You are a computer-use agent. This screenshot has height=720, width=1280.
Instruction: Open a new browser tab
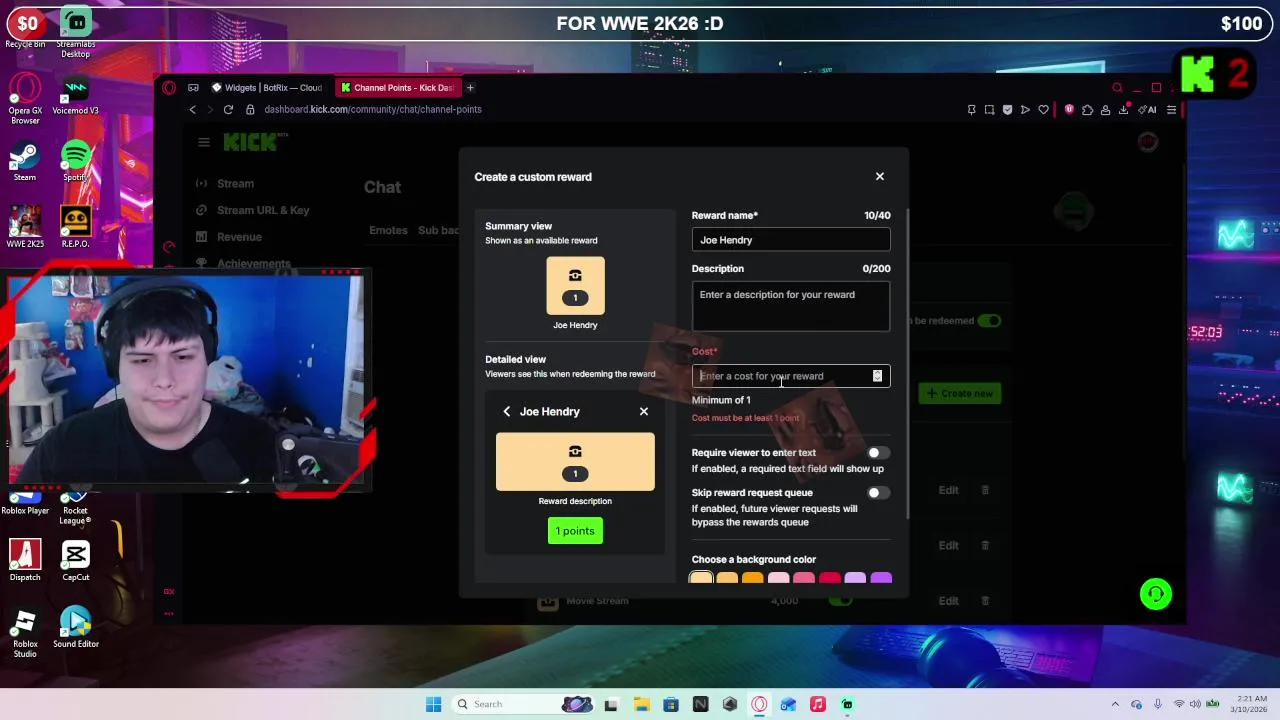[470, 88]
